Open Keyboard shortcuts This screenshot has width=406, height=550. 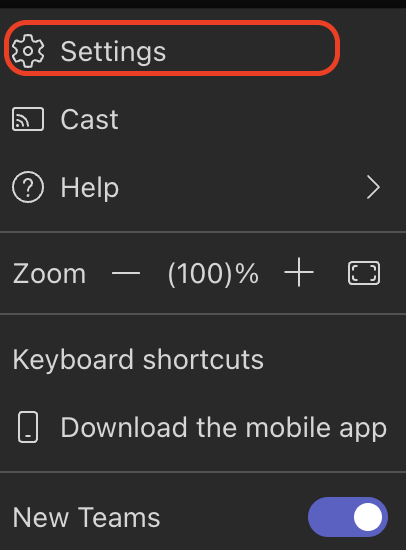point(138,360)
